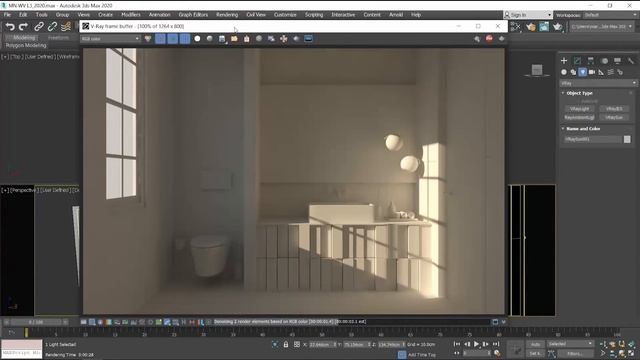This screenshot has height=360, width=640.
Task: Open the Hierarchy tab in command panel
Action: pos(591,61)
